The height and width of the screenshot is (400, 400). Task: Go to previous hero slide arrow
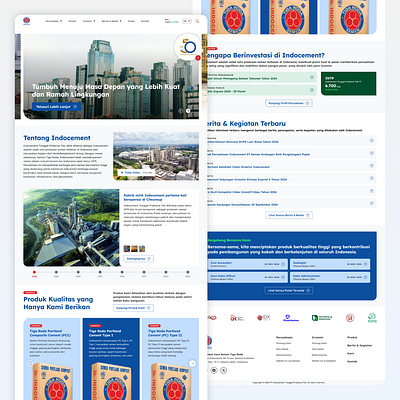point(181,111)
